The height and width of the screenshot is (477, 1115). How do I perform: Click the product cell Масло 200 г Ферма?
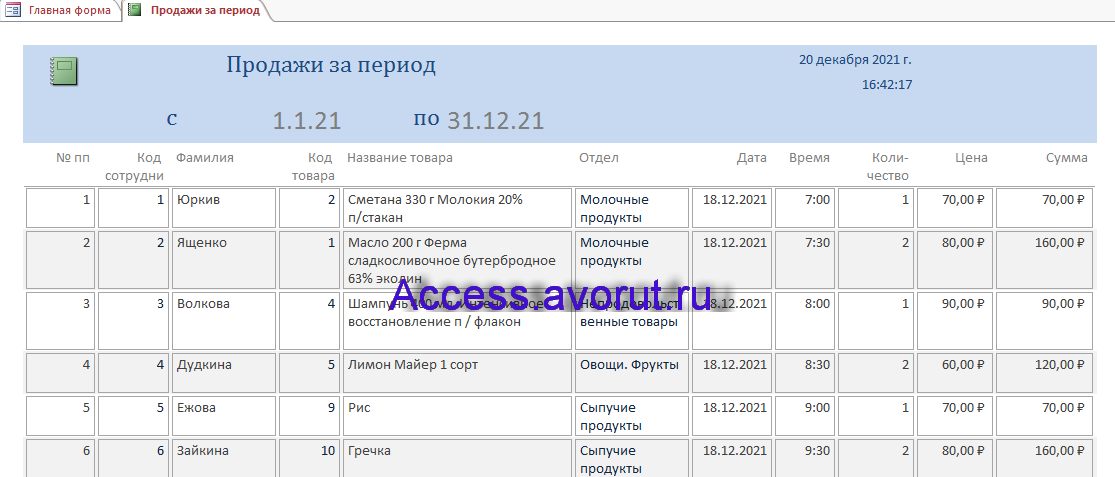tap(457, 258)
